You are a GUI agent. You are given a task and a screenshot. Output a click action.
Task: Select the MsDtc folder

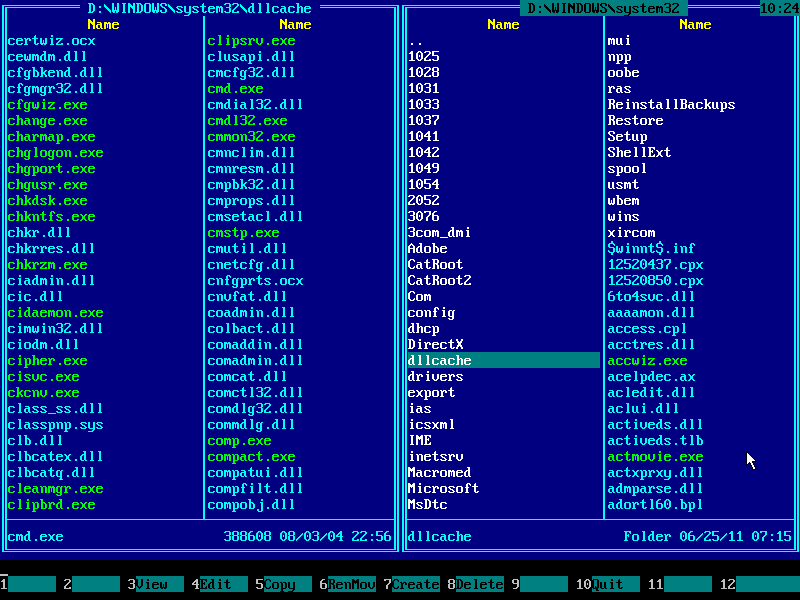[x=428, y=505]
